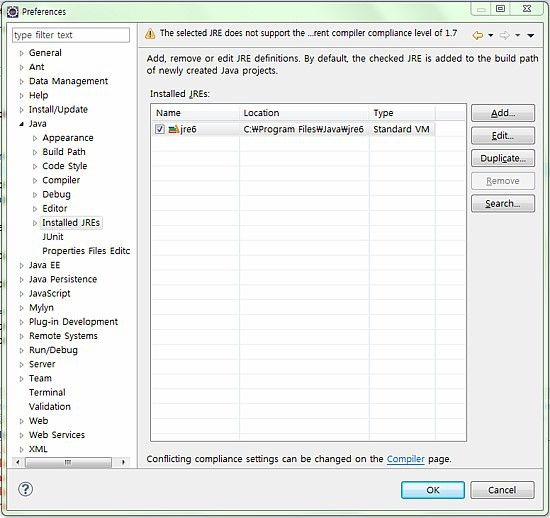Expand the Code Style node
This screenshot has height=518, width=550.
pyautogui.click(x=35, y=166)
